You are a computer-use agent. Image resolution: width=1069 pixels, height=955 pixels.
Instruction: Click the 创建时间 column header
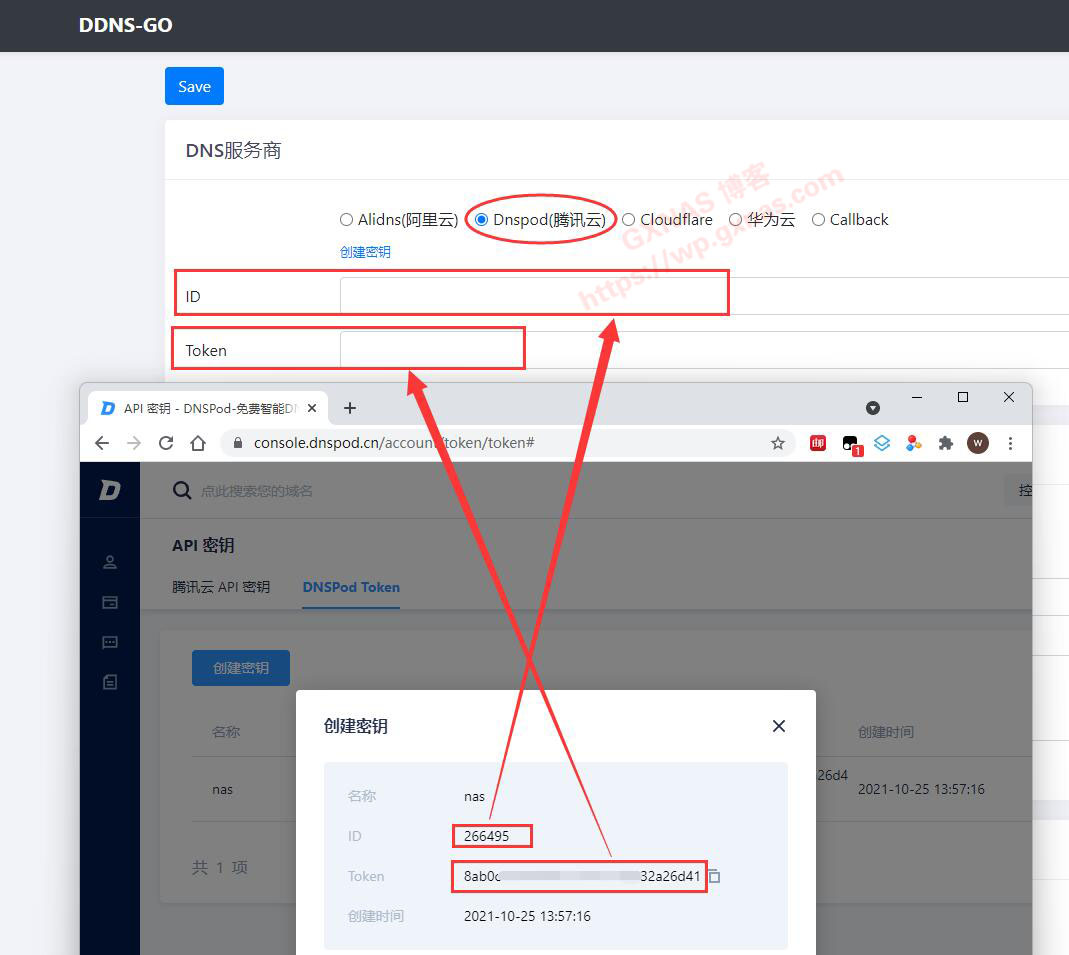(x=886, y=732)
